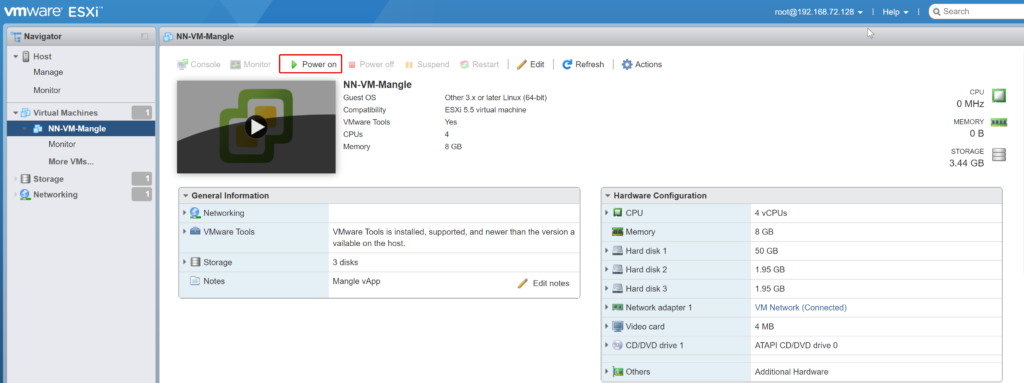Click the "3.44 GB" storage value
Image resolution: width=1024 pixels, height=383 pixels.
click(967, 163)
